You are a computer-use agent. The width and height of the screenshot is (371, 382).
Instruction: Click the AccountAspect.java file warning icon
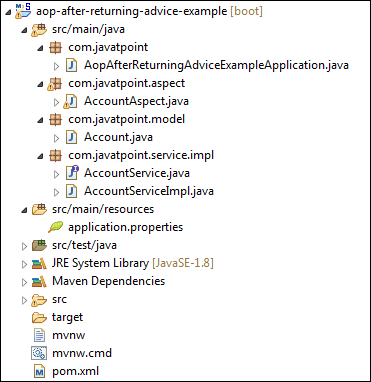(70, 101)
